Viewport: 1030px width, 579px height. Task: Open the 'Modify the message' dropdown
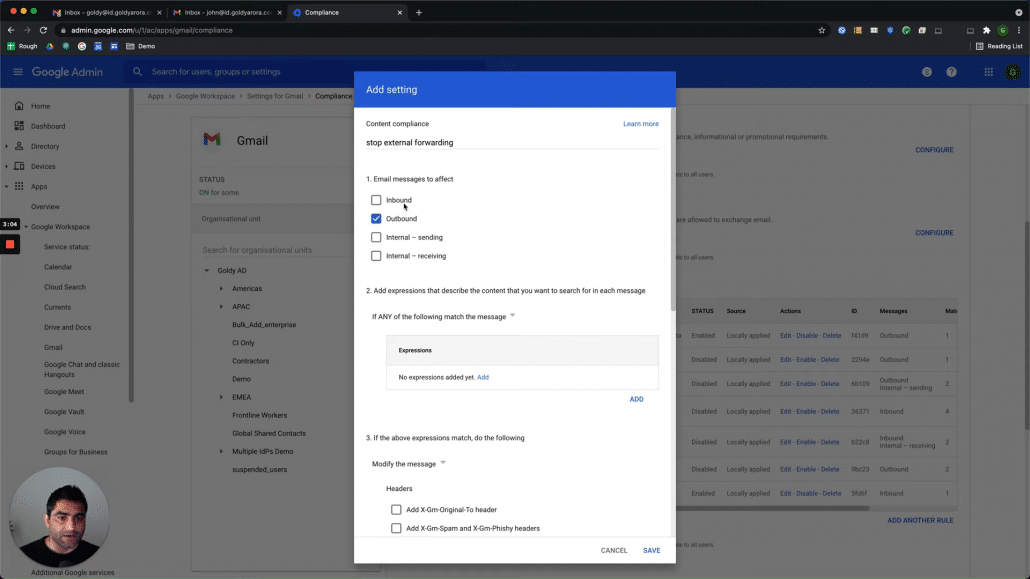pyautogui.click(x=409, y=463)
